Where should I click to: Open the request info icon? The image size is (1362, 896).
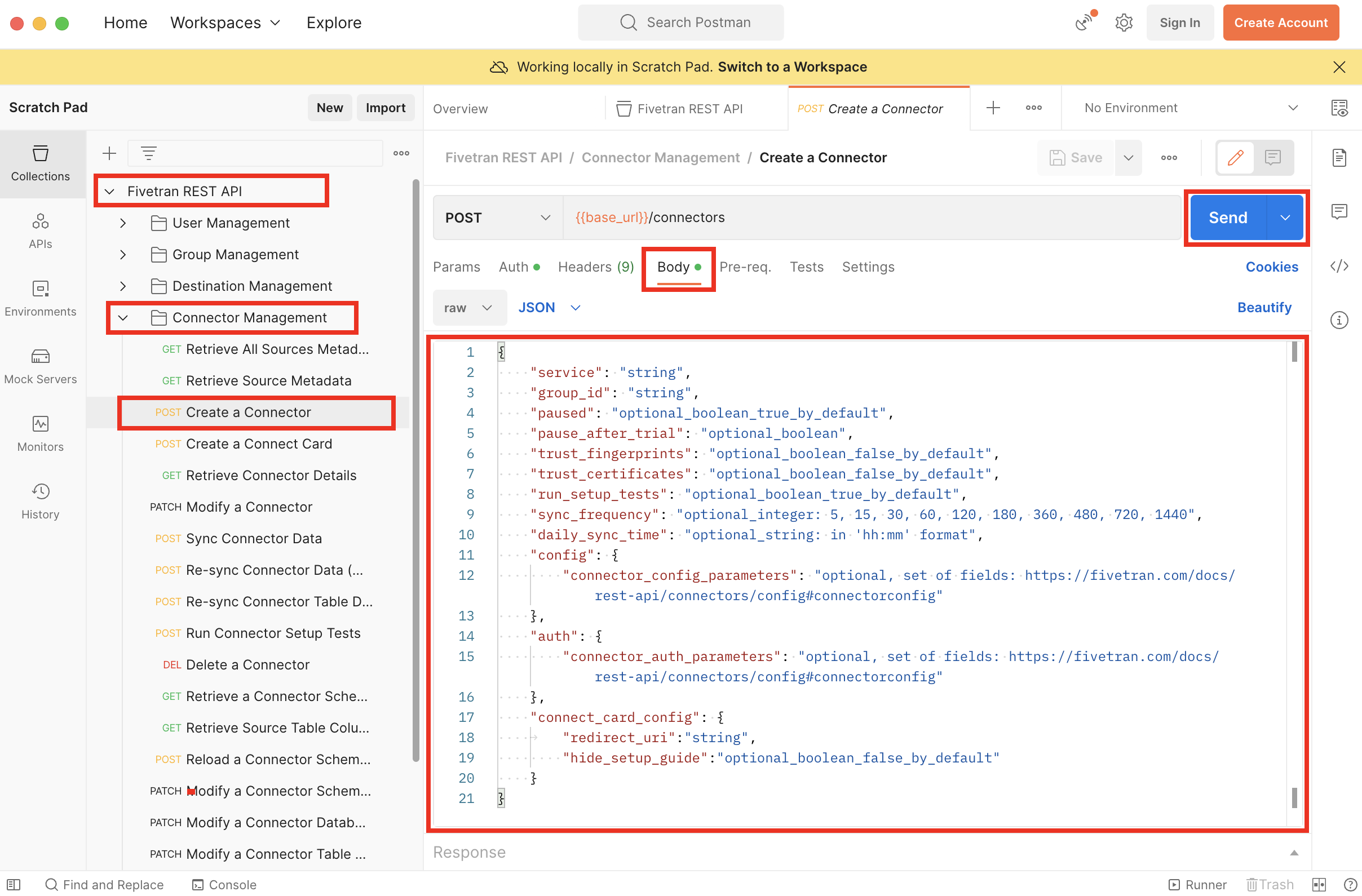(1339, 320)
